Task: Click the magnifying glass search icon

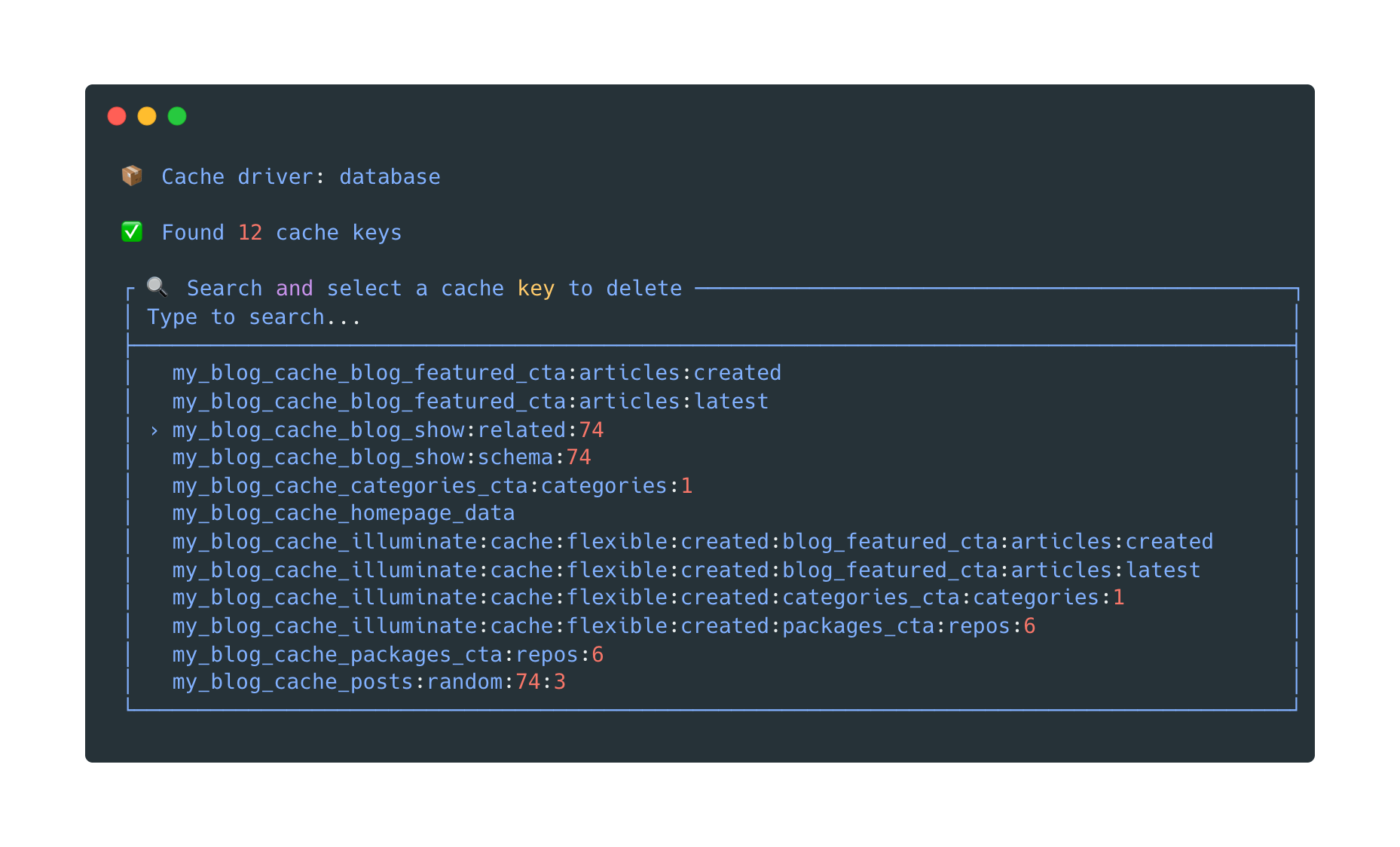Action: click(157, 287)
